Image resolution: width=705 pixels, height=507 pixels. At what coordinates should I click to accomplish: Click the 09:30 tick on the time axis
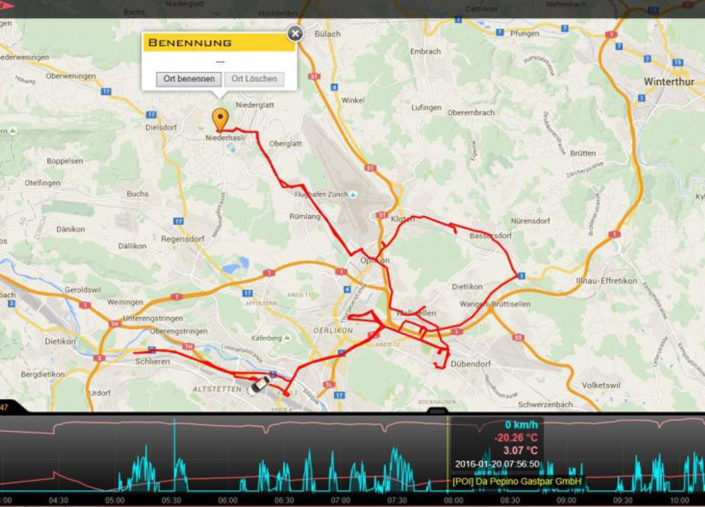[x=623, y=500]
